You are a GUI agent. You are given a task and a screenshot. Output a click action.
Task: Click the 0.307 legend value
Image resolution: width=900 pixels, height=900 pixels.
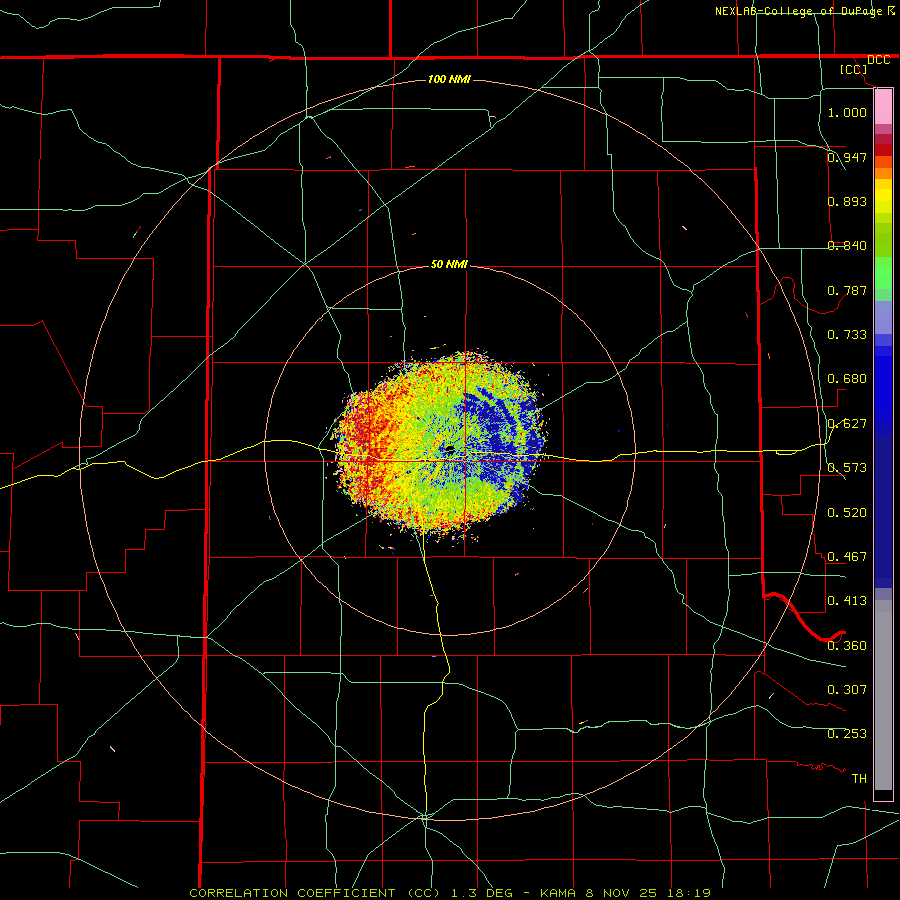coord(847,690)
